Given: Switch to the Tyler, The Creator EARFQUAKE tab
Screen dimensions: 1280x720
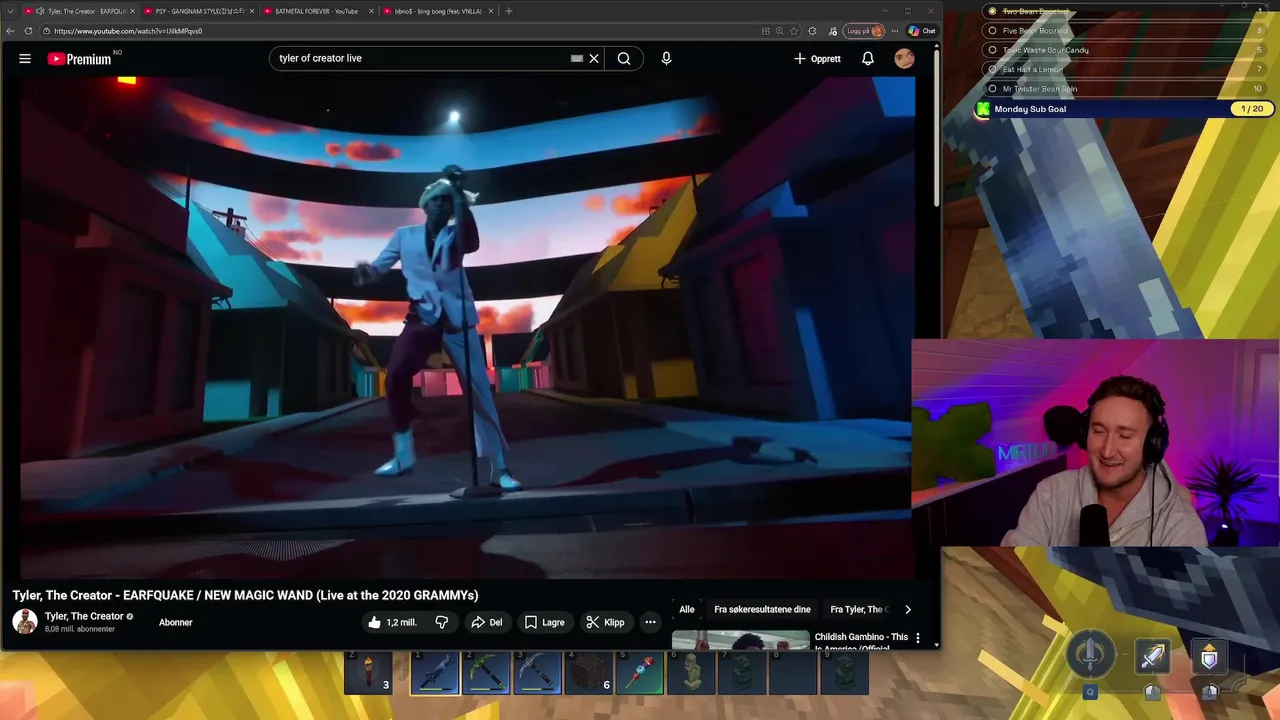Looking at the screenshot, I should pyautogui.click(x=78, y=11).
